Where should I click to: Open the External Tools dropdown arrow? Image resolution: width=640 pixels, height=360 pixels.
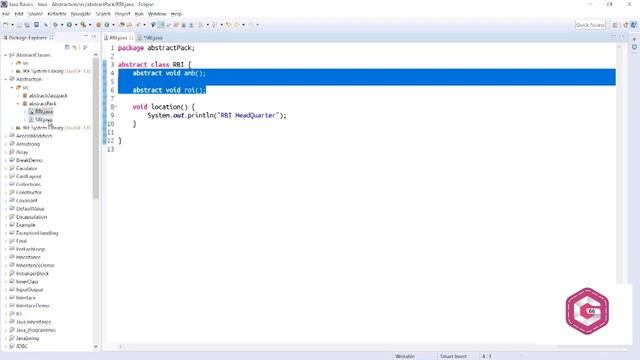[89, 25]
